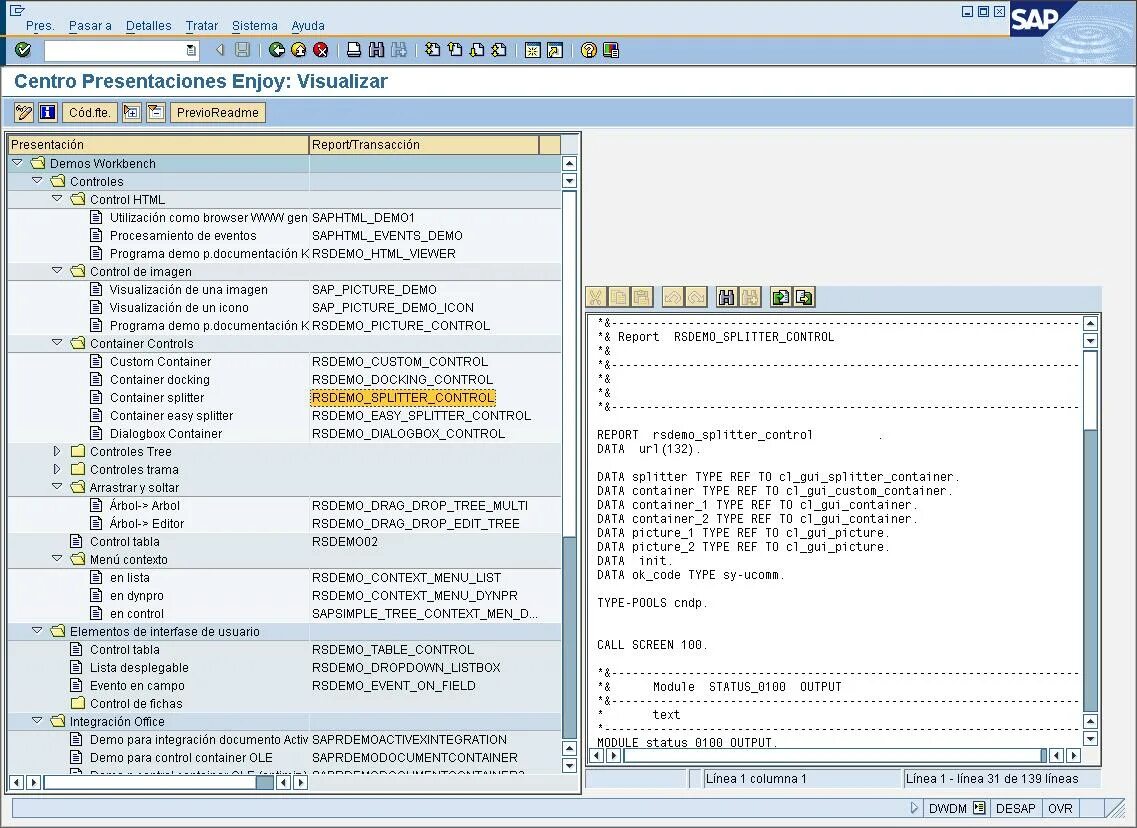
Task: Click the yellow Exit arrow icon
Action: click(x=299, y=50)
